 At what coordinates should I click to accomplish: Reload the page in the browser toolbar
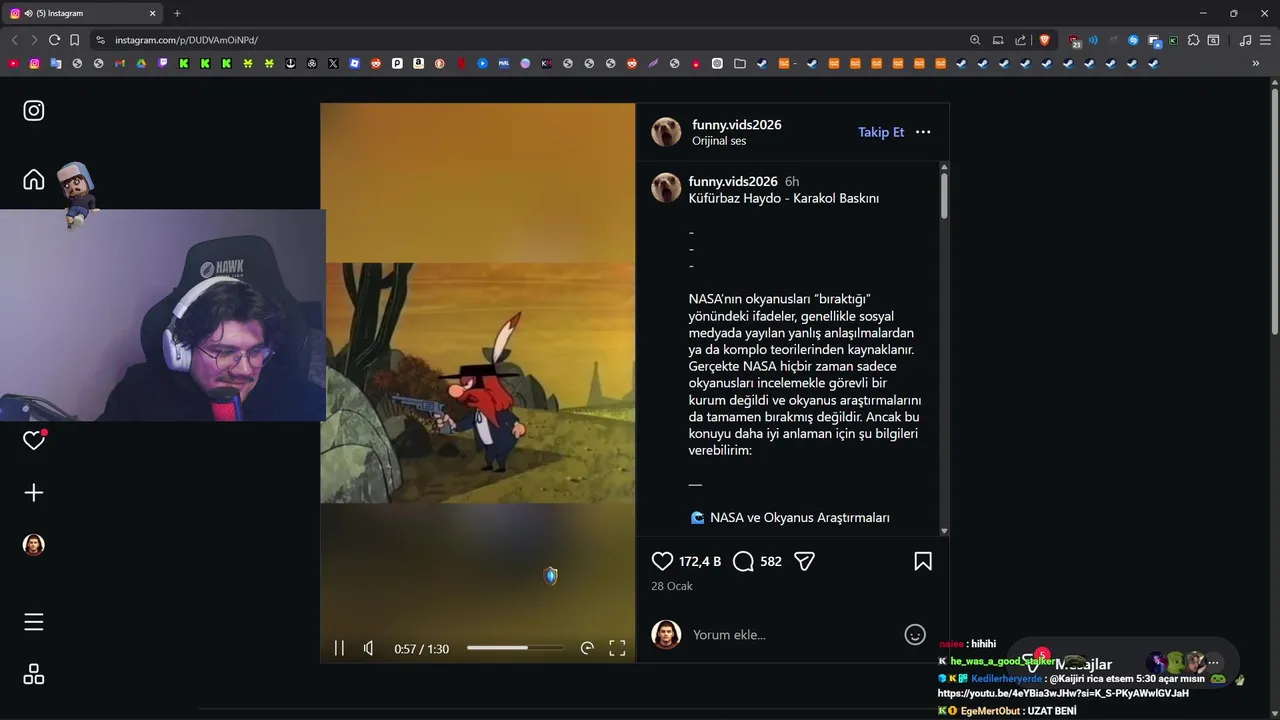point(54,40)
